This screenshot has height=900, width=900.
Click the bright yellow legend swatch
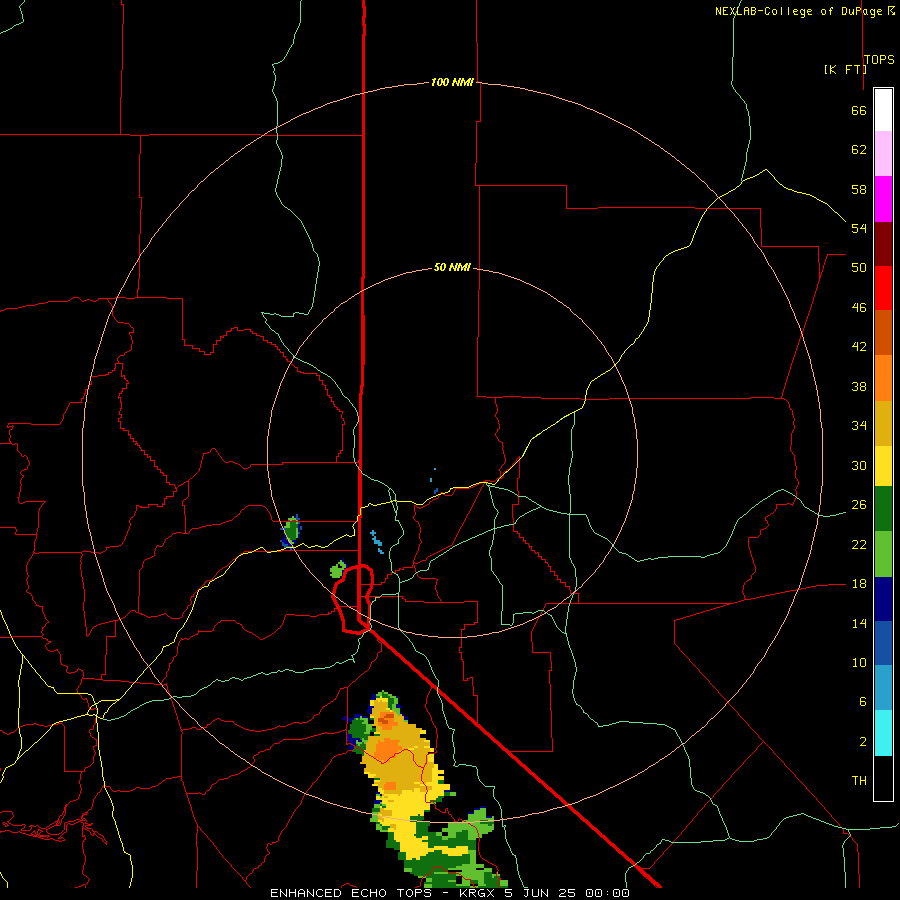883,466
